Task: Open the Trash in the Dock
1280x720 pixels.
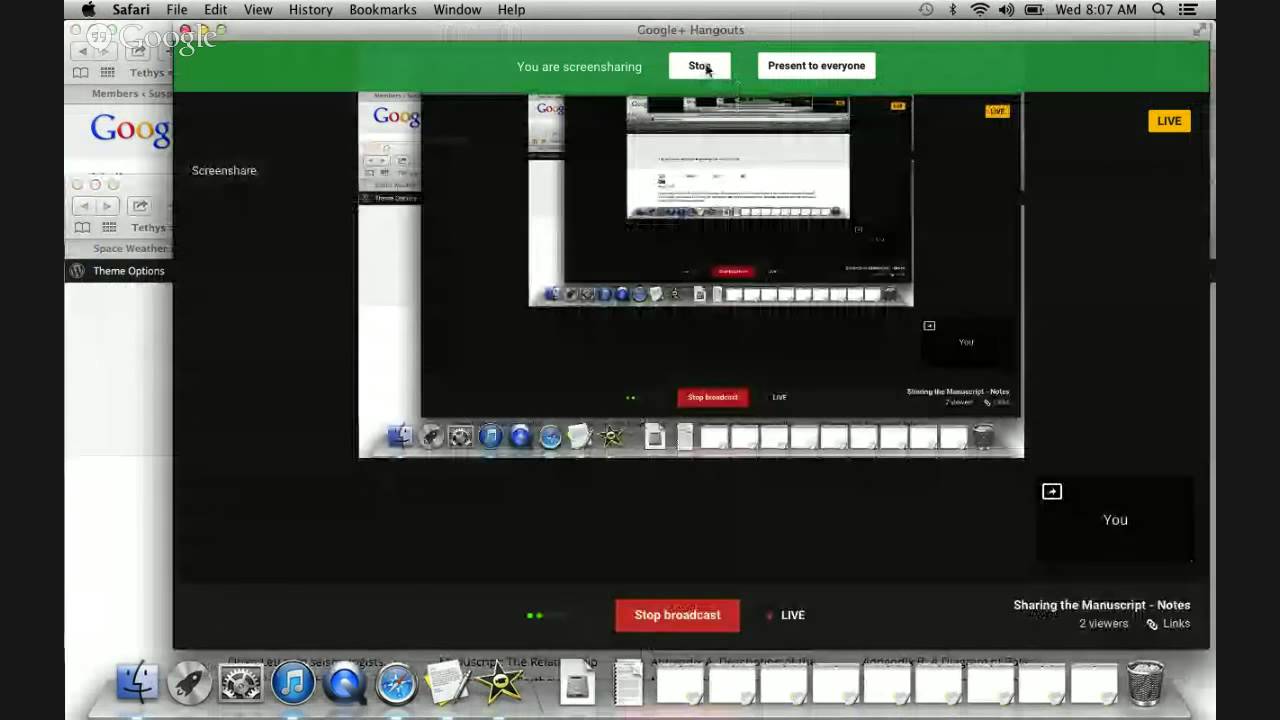Action: point(1145,683)
